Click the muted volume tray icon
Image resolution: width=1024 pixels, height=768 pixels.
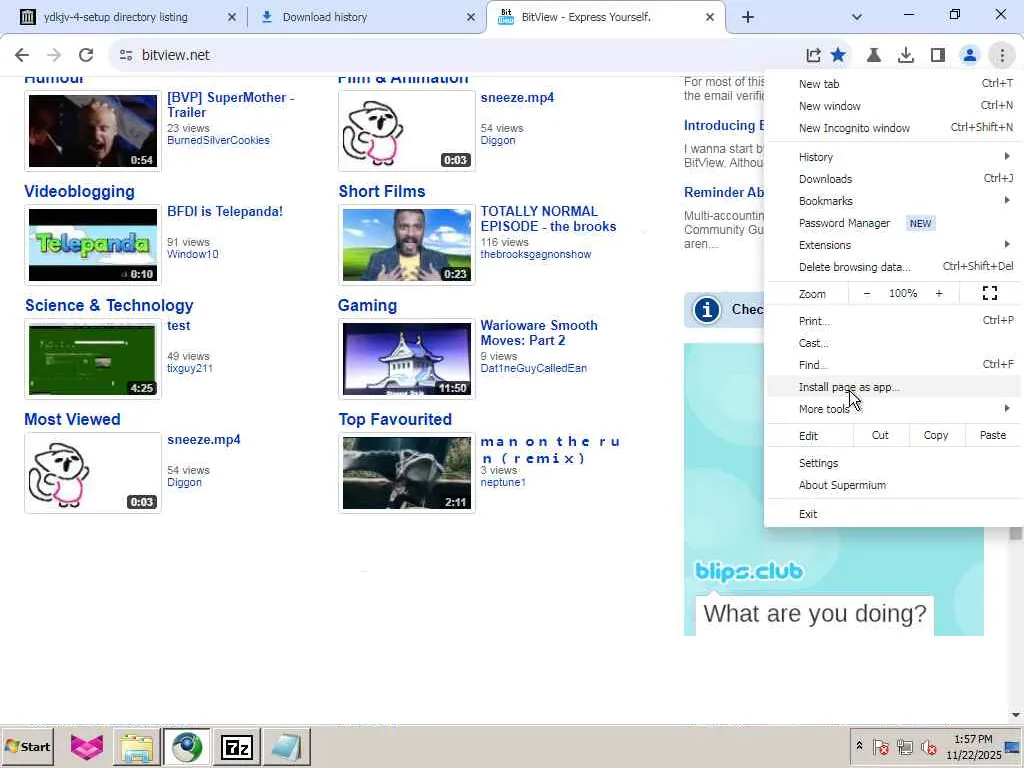tap(928, 747)
